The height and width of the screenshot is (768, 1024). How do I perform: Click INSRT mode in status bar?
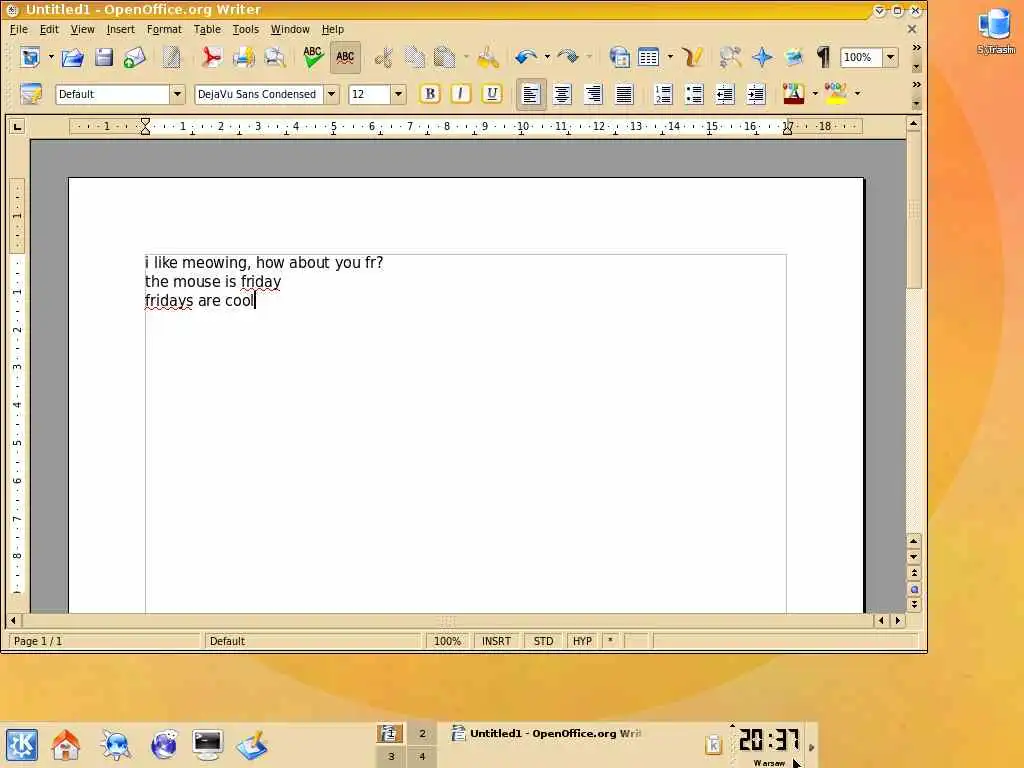[x=496, y=641]
